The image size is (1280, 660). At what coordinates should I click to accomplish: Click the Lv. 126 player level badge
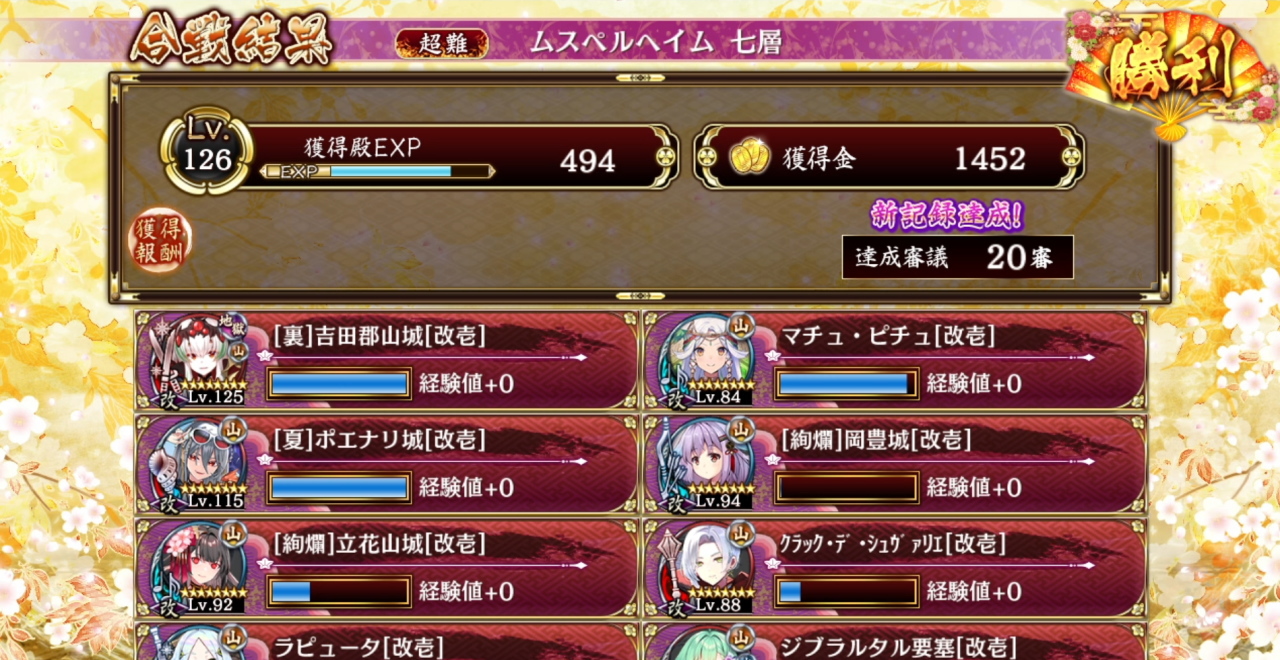click(207, 152)
